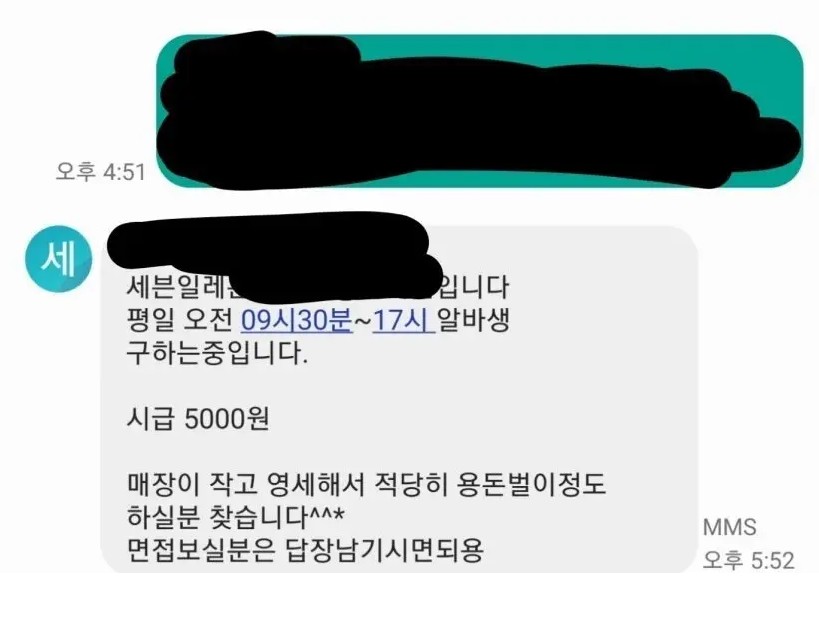Tap the MMS label beside the message
819x626 pixels.
pyautogui.click(x=730, y=527)
